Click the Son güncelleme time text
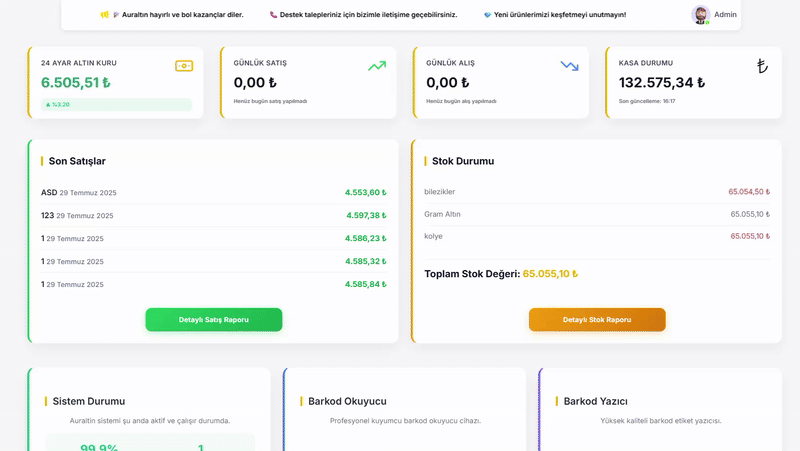Screen dimensions: 800x451 647,101
